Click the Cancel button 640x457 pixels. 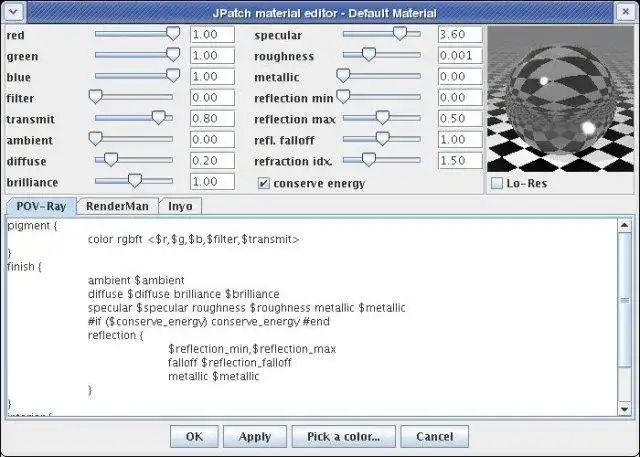pos(435,437)
